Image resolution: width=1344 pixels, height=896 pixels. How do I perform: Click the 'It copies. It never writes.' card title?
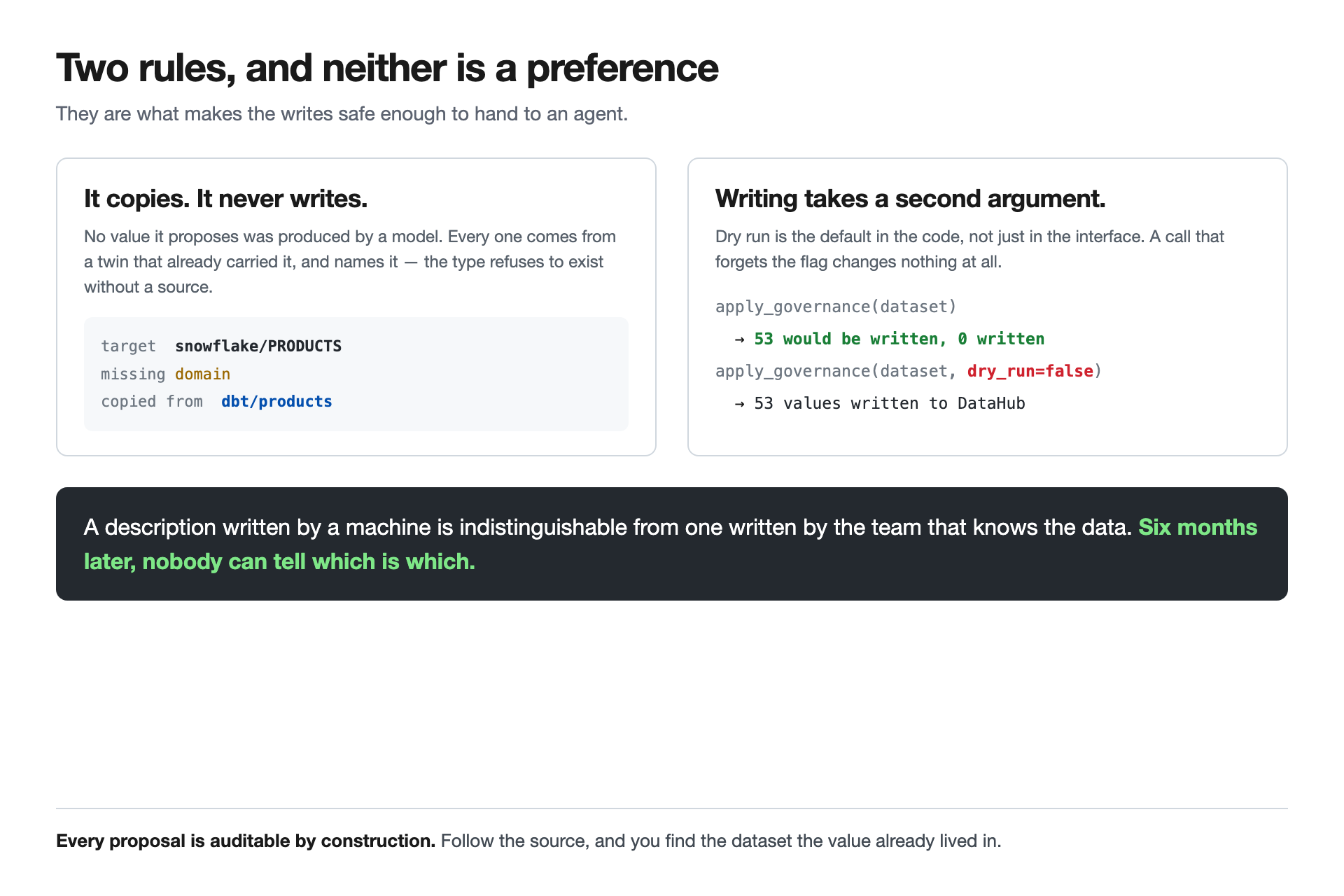(225, 199)
